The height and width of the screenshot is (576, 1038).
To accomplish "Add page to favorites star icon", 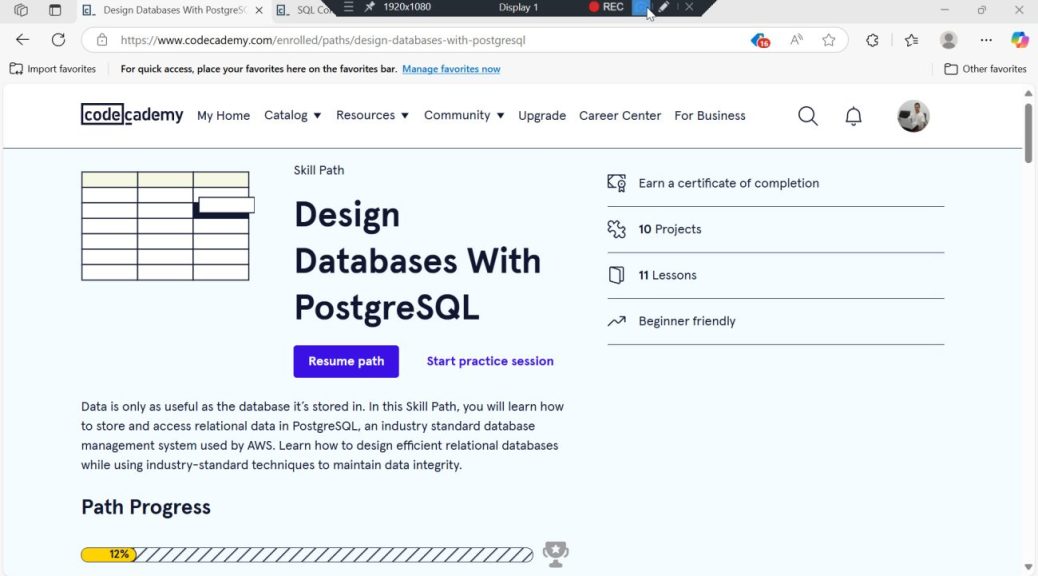I will point(828,40).
